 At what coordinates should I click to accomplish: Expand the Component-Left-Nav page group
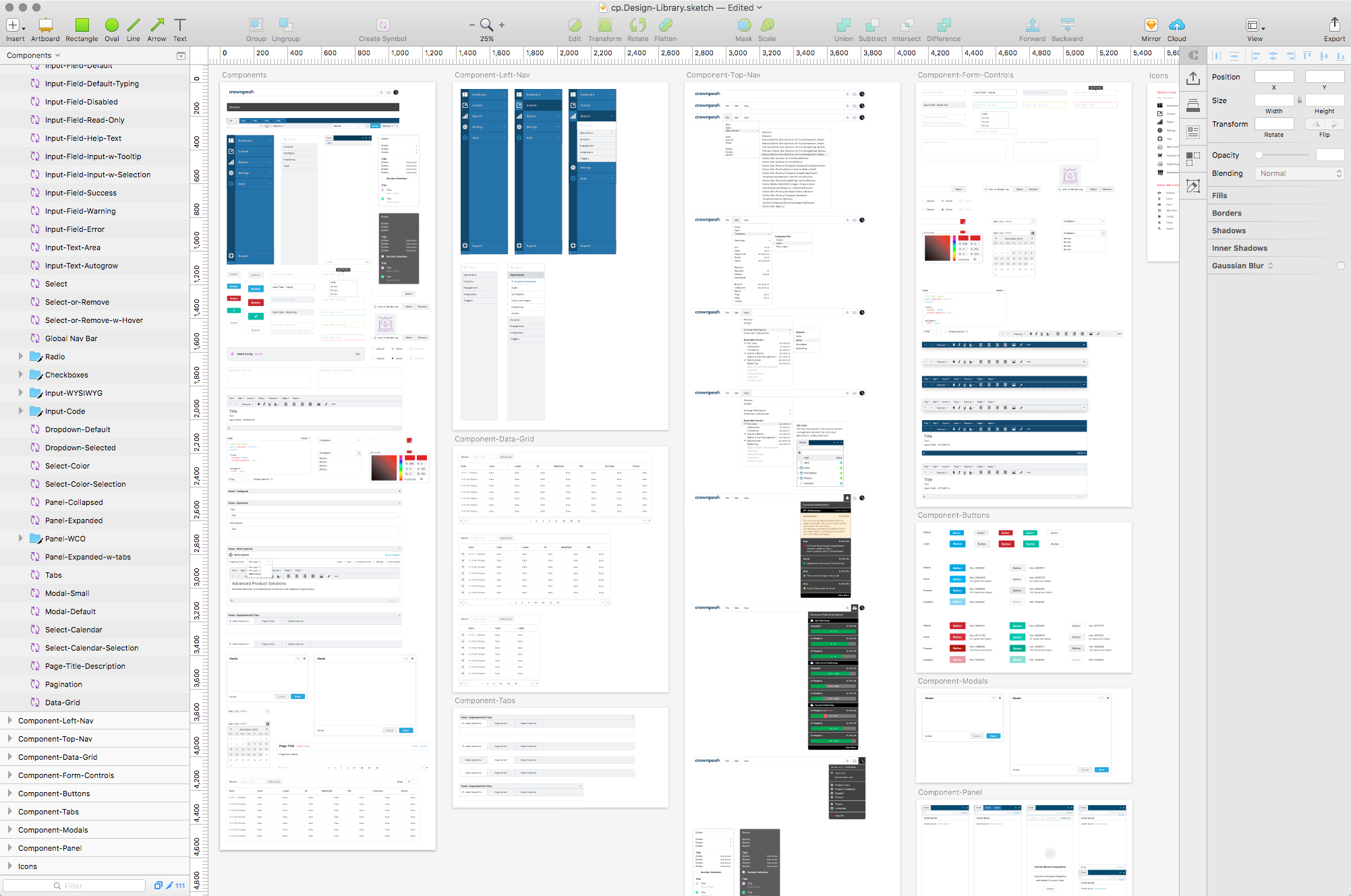pyautogui.click(x=9, y=721)
